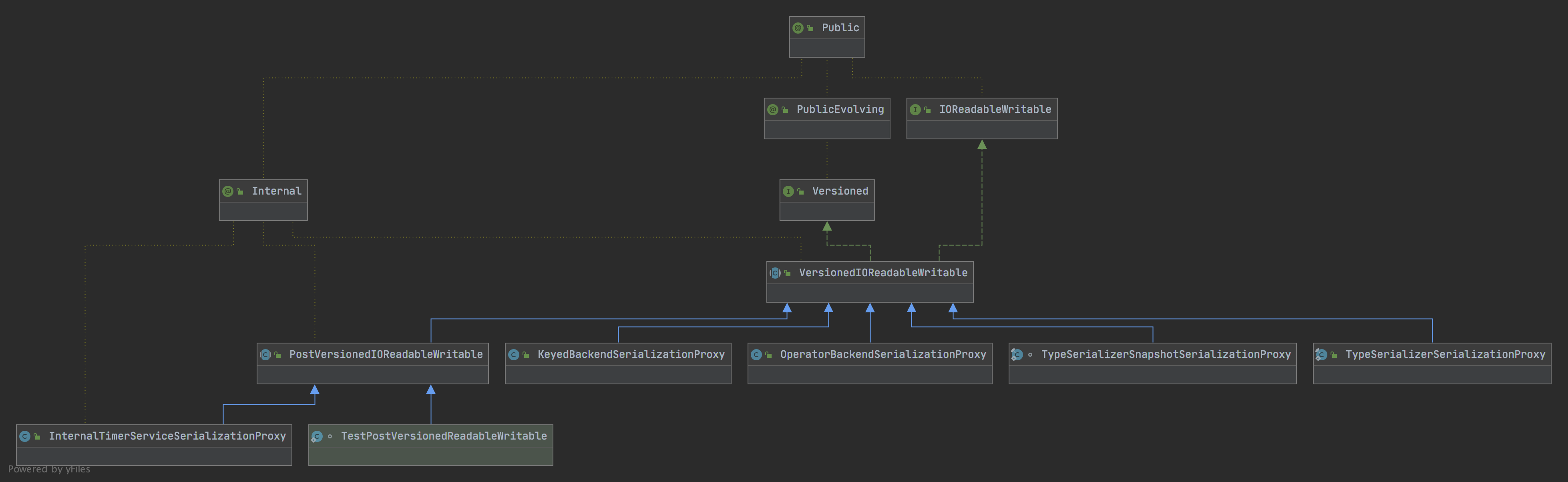Viewport: 1568px width, 482px height.
Task: Click class icon on KeyedBackendSerializationProxy node
Action: tap(514, 354)
